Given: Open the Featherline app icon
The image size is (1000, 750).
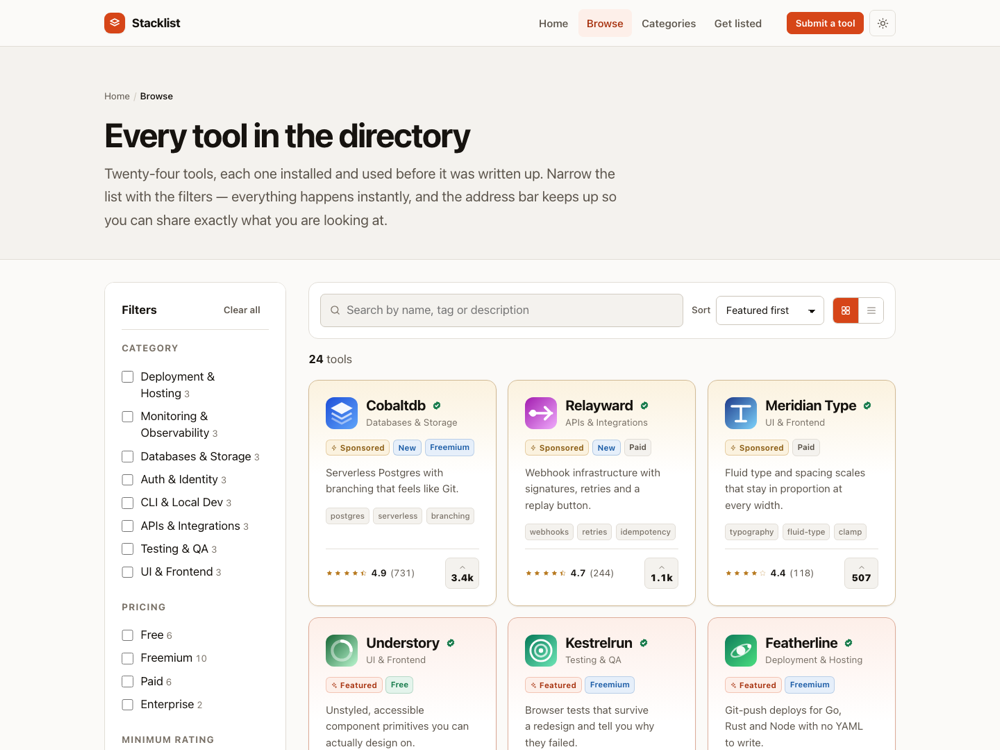Looking at the screenshot, I should tap(741, 651).
